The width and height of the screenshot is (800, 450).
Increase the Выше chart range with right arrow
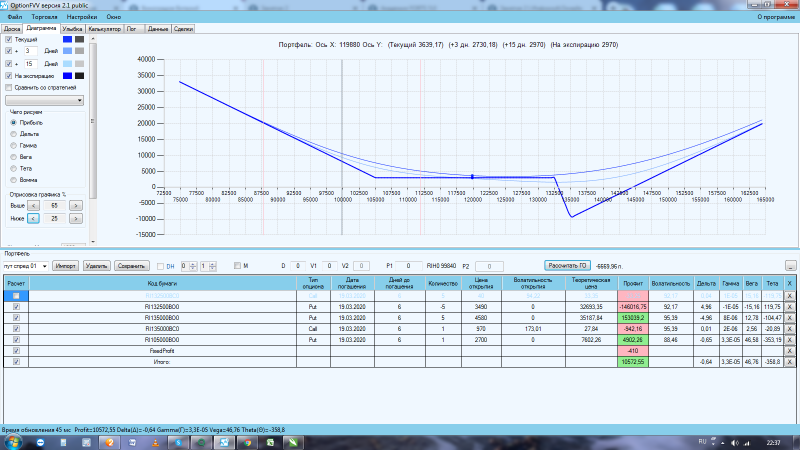pyautogui.click(x=76, y=206)
